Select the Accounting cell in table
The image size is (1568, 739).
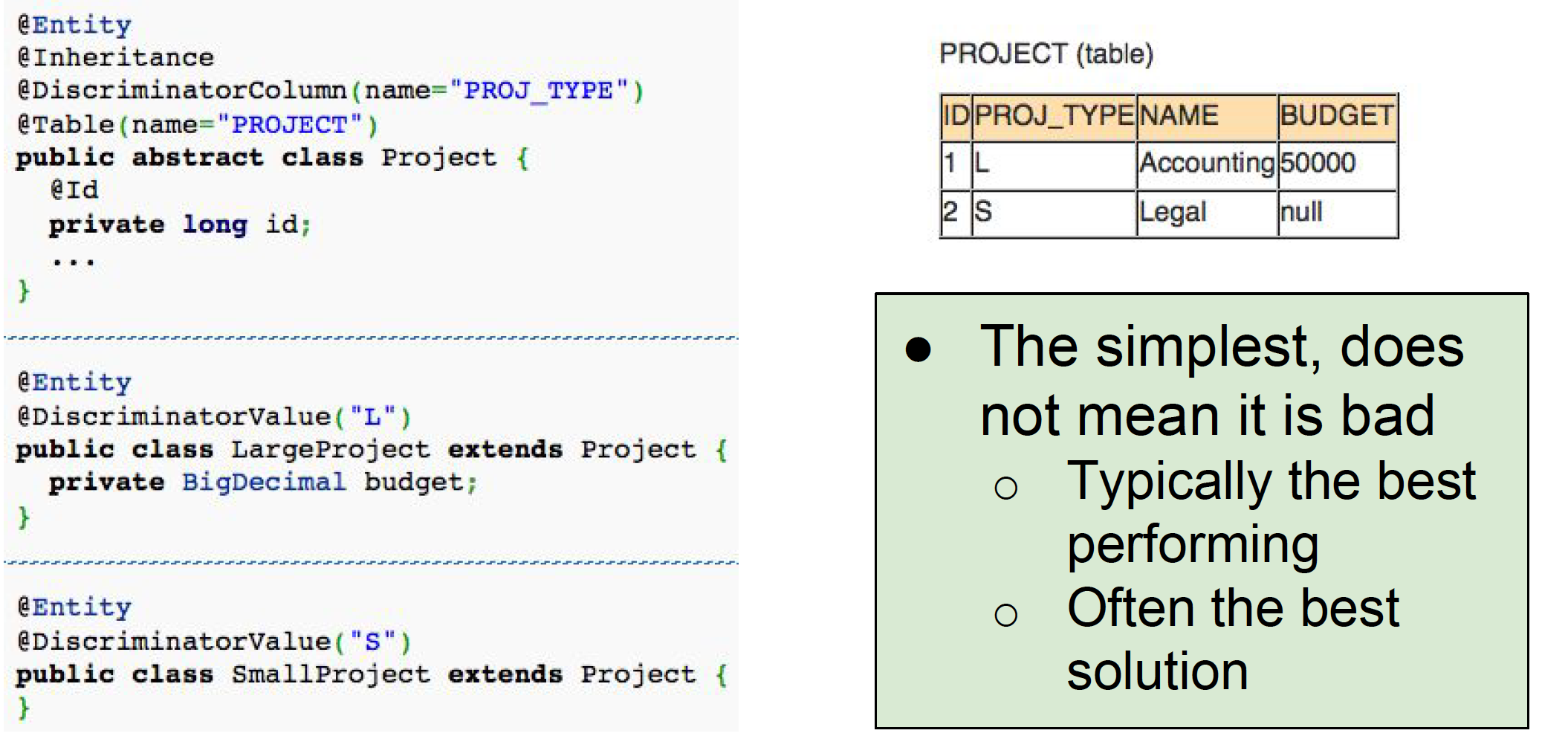pyautogui.click(x=1206, y=163)
